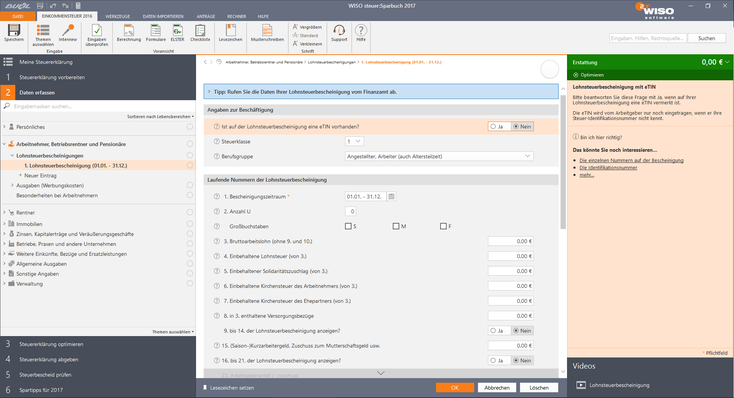Open the calendar icon next to Bescheinigungszeitraum

(391, 197)
